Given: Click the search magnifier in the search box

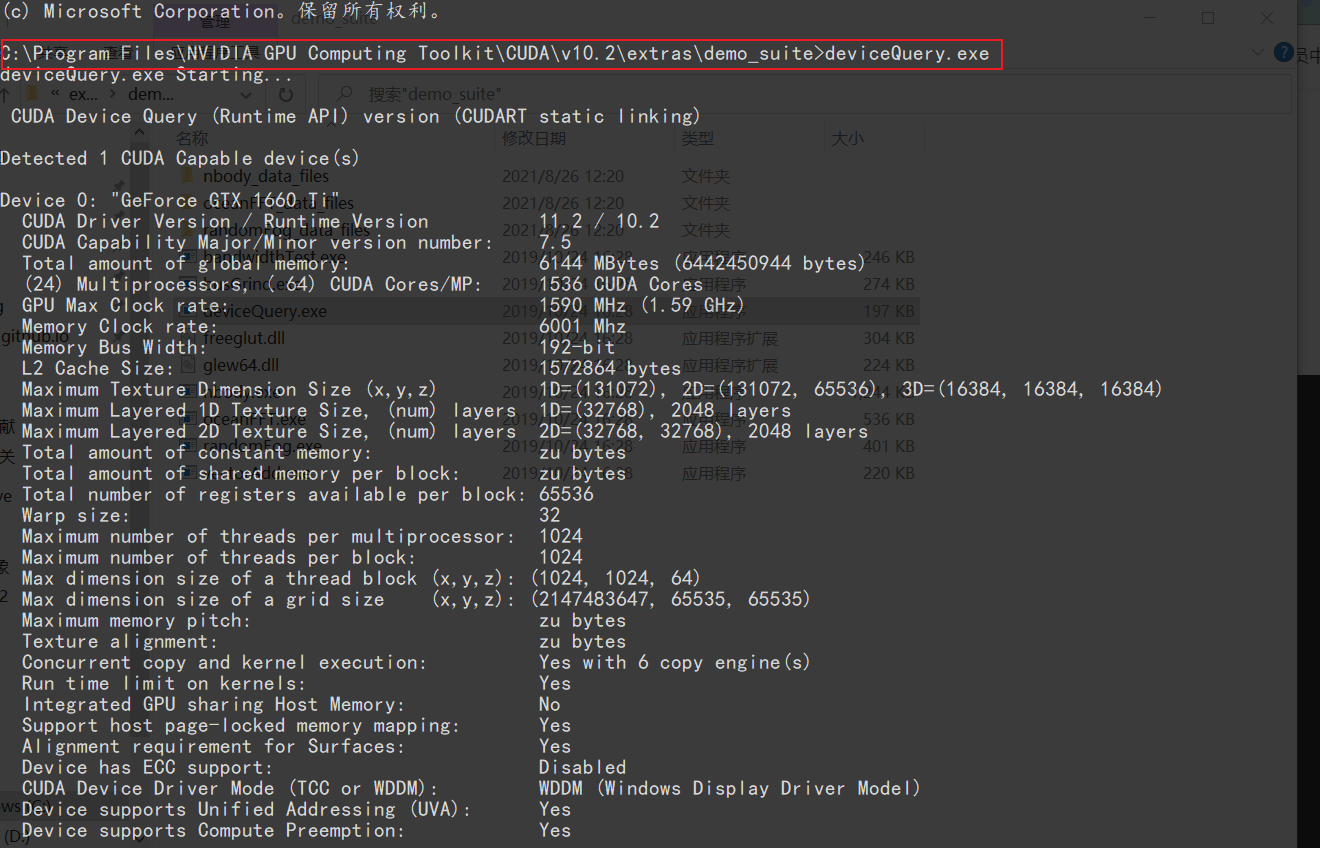Looking at the screenshot, I should [344, 93].
